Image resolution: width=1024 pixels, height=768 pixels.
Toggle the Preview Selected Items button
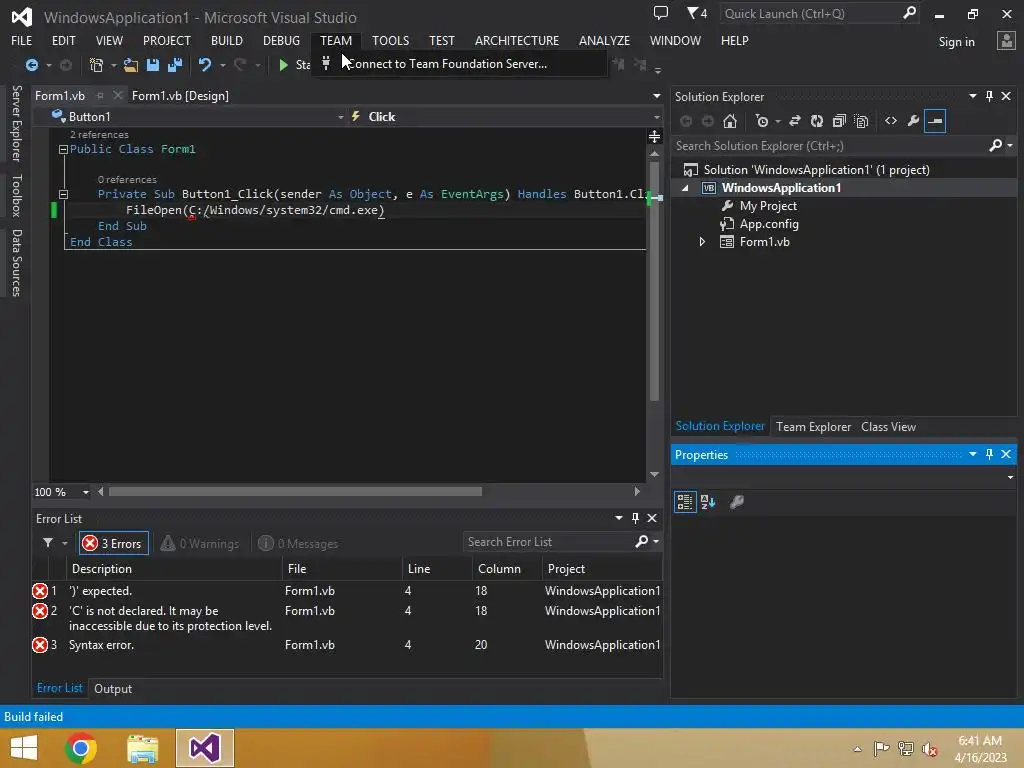coord(935,121)
